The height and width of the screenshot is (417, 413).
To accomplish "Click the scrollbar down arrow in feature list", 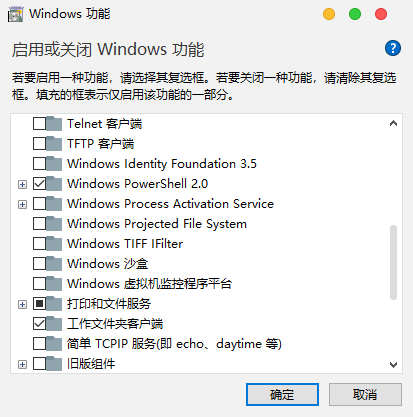I will (x=393, y=364).
